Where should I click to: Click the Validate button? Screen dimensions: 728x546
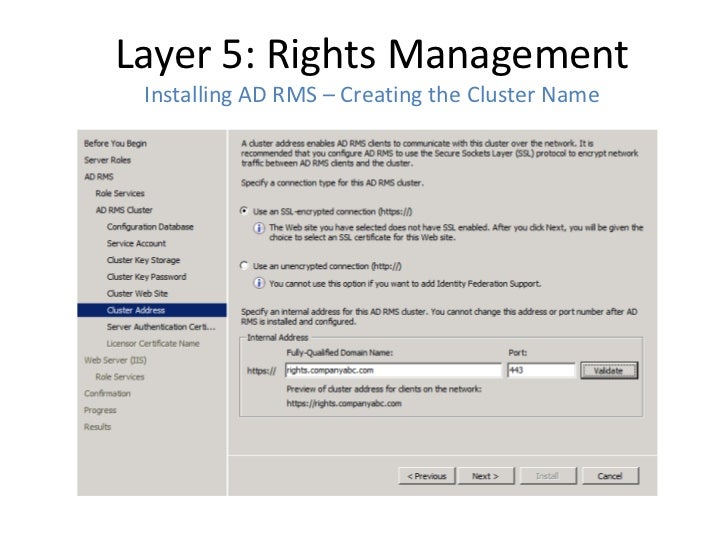(609, 370)
